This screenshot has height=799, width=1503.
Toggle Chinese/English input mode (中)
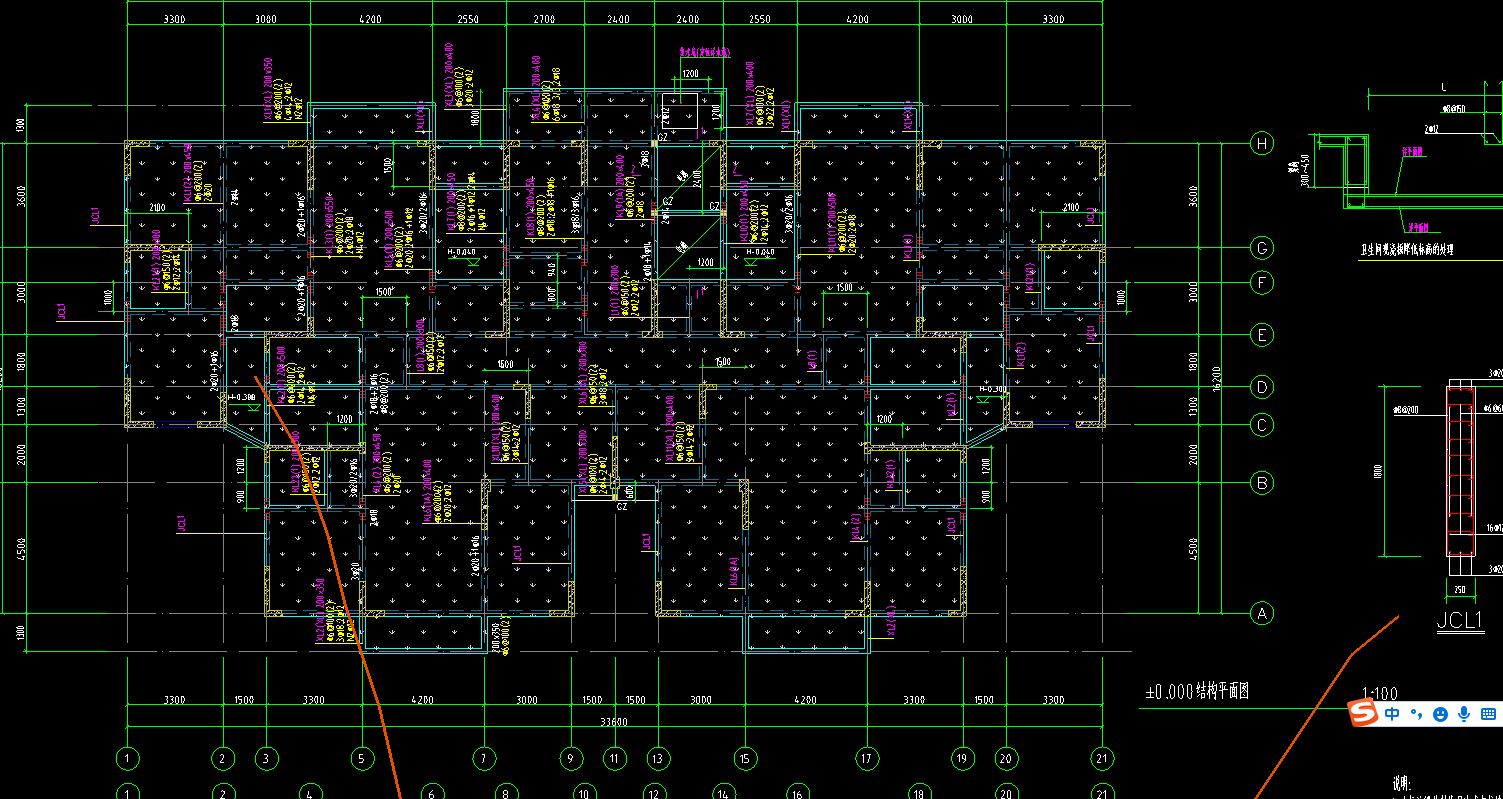coord(1392,714)
